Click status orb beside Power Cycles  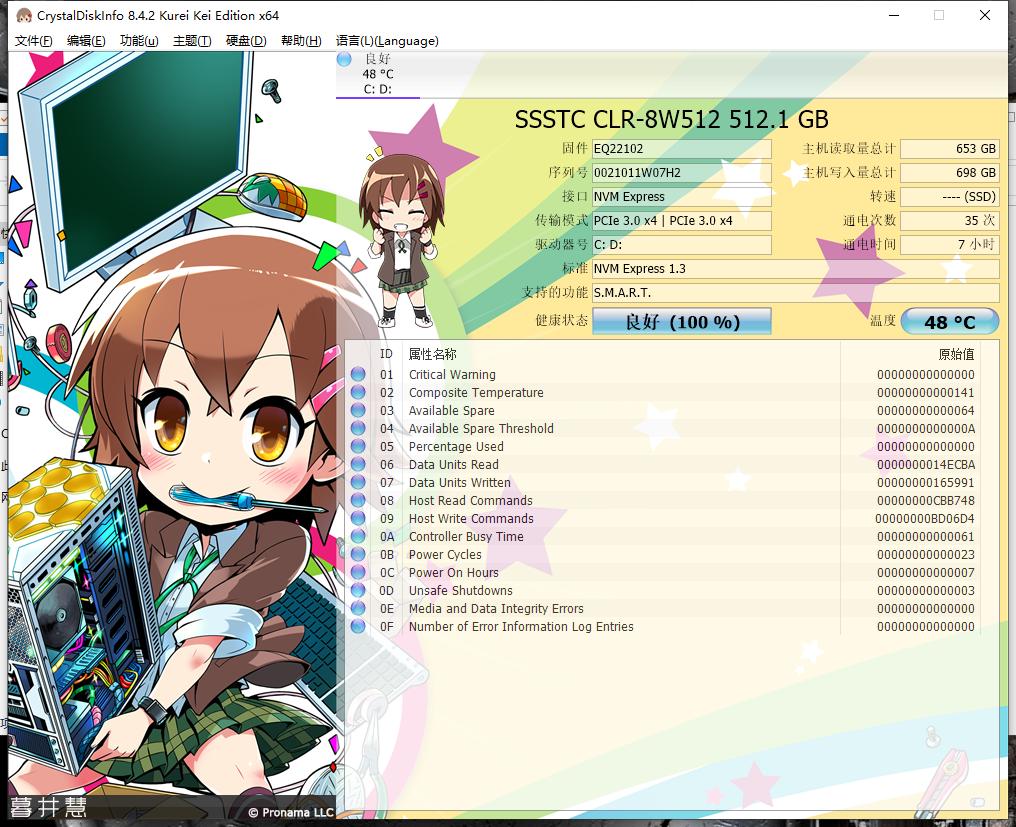(x=358, y=555)
